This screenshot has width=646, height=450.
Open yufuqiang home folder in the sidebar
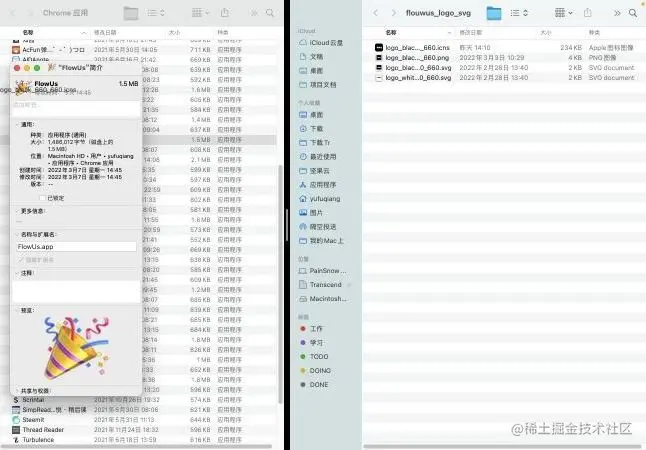320,199
